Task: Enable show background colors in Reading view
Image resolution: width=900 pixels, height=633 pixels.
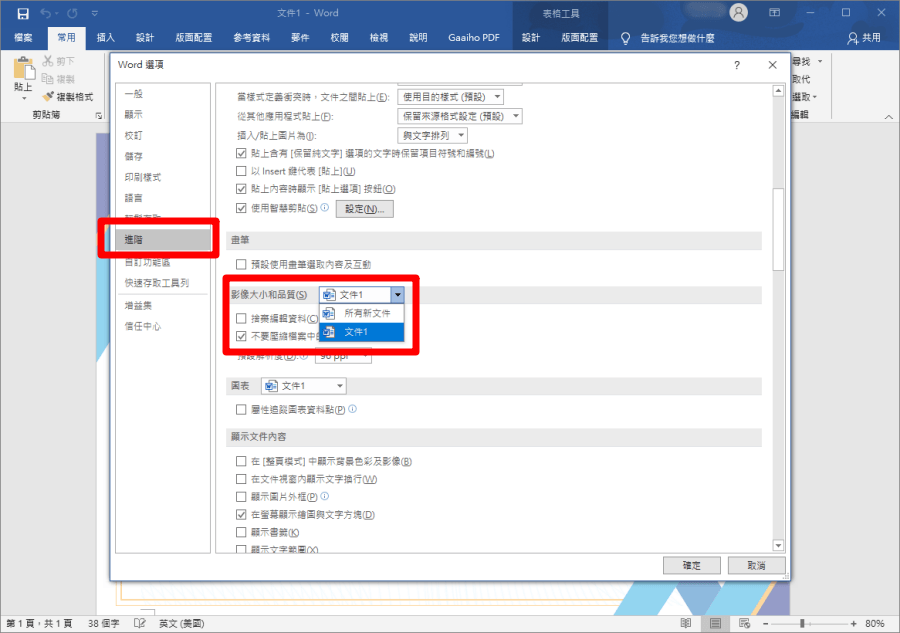Action: pyautogui.click(x=241, y=461)
